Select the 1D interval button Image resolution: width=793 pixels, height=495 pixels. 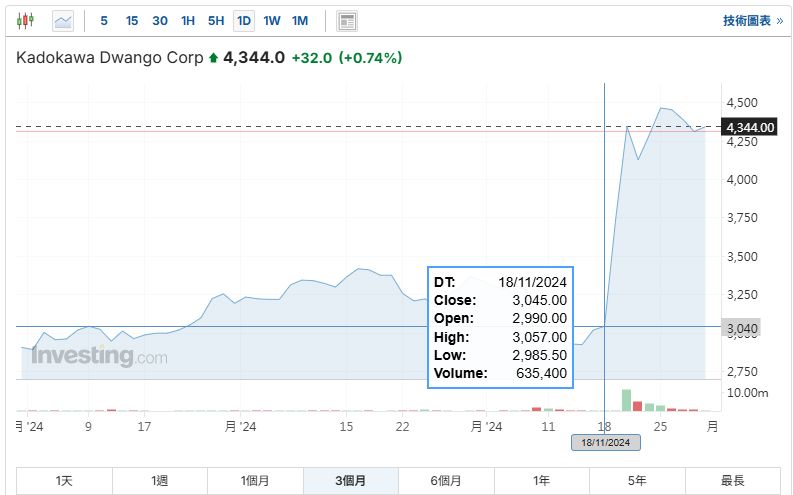244,20
